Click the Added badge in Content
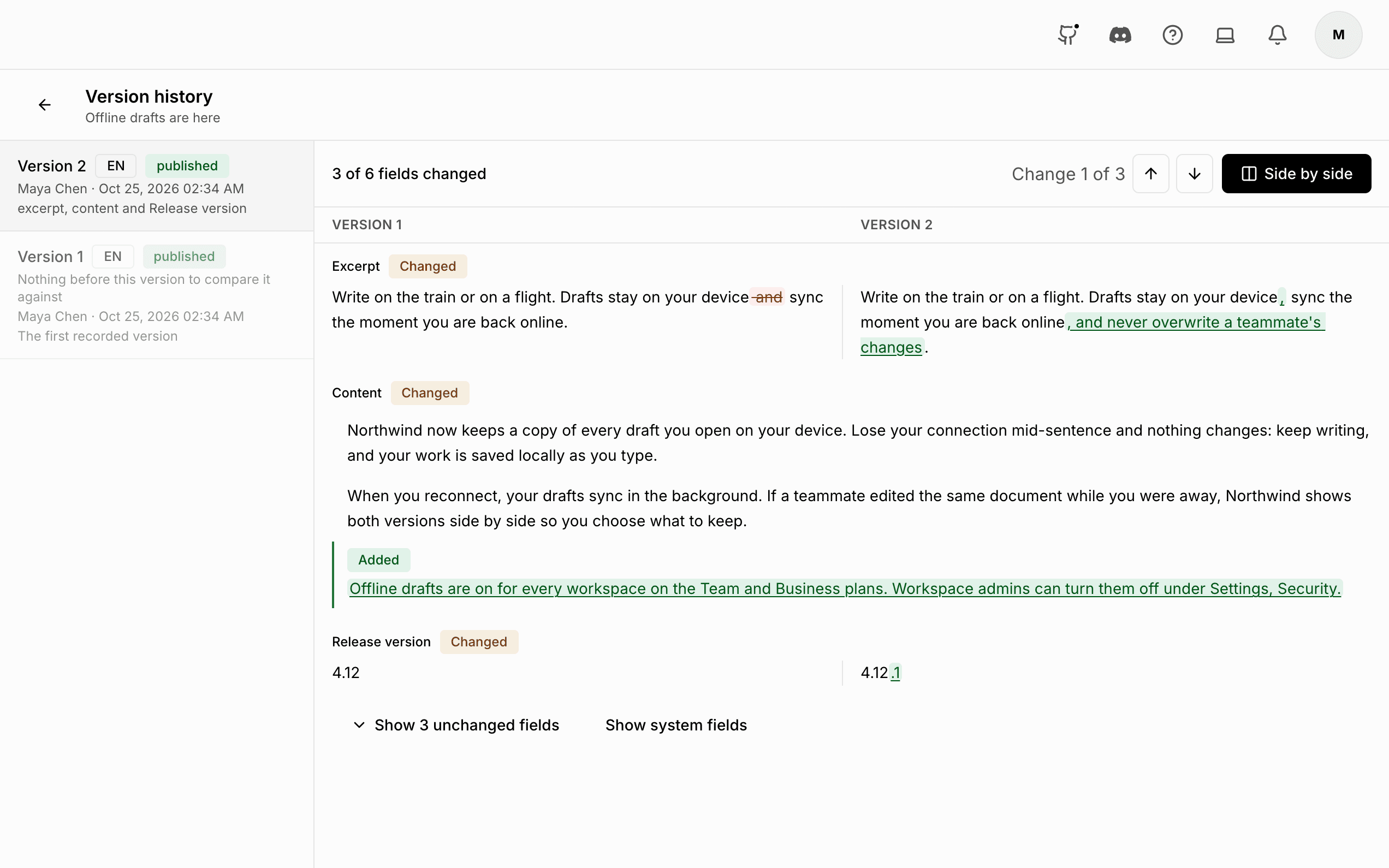This screenshot has width=1389, height=868. click(378, 560)
